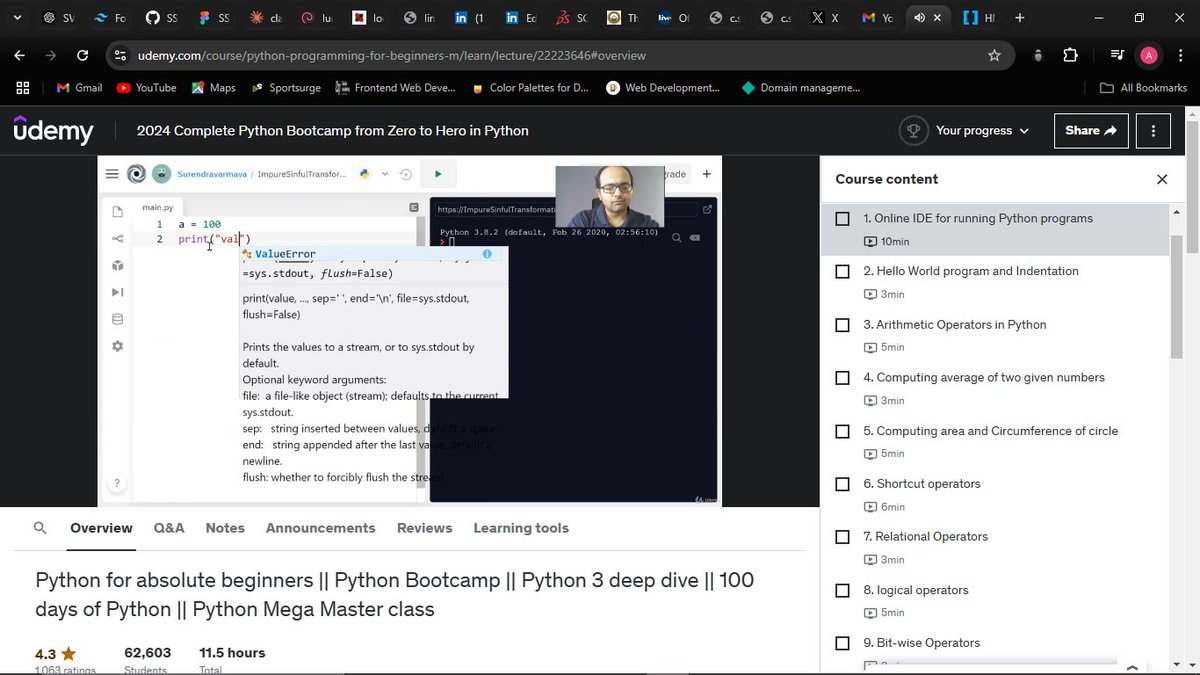The height and width of the screenshot is (675, 1200).
Task: Click the green Run button in video
Action: (x=437, y=174)
